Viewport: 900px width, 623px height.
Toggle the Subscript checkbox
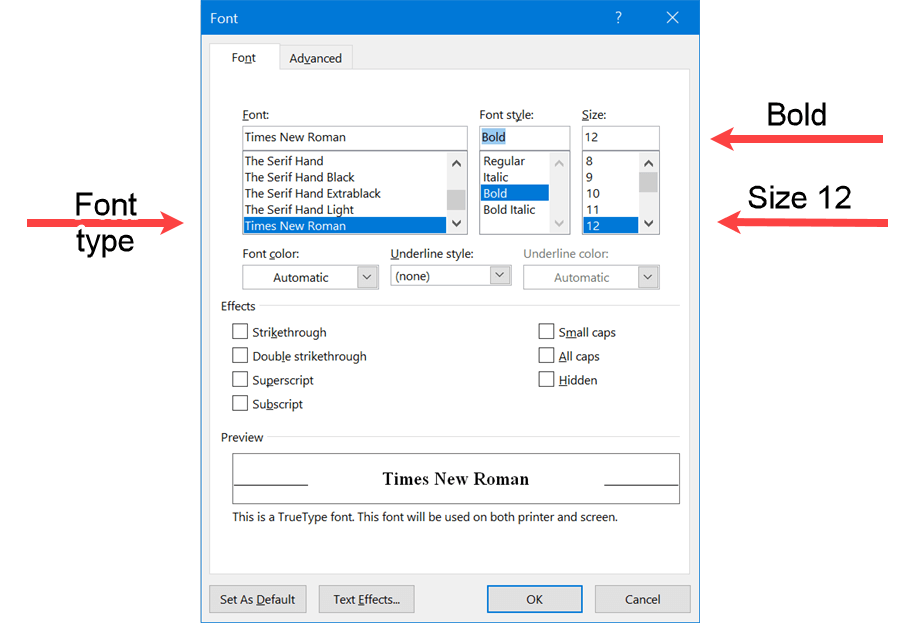[x=240, y=403]
